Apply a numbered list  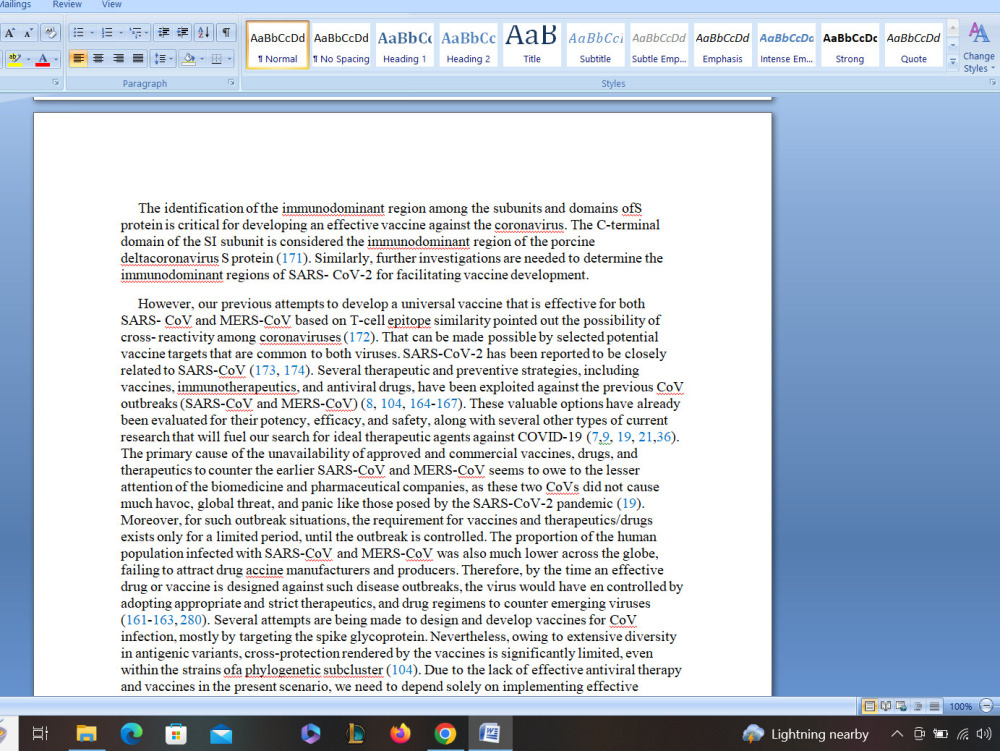107,33
